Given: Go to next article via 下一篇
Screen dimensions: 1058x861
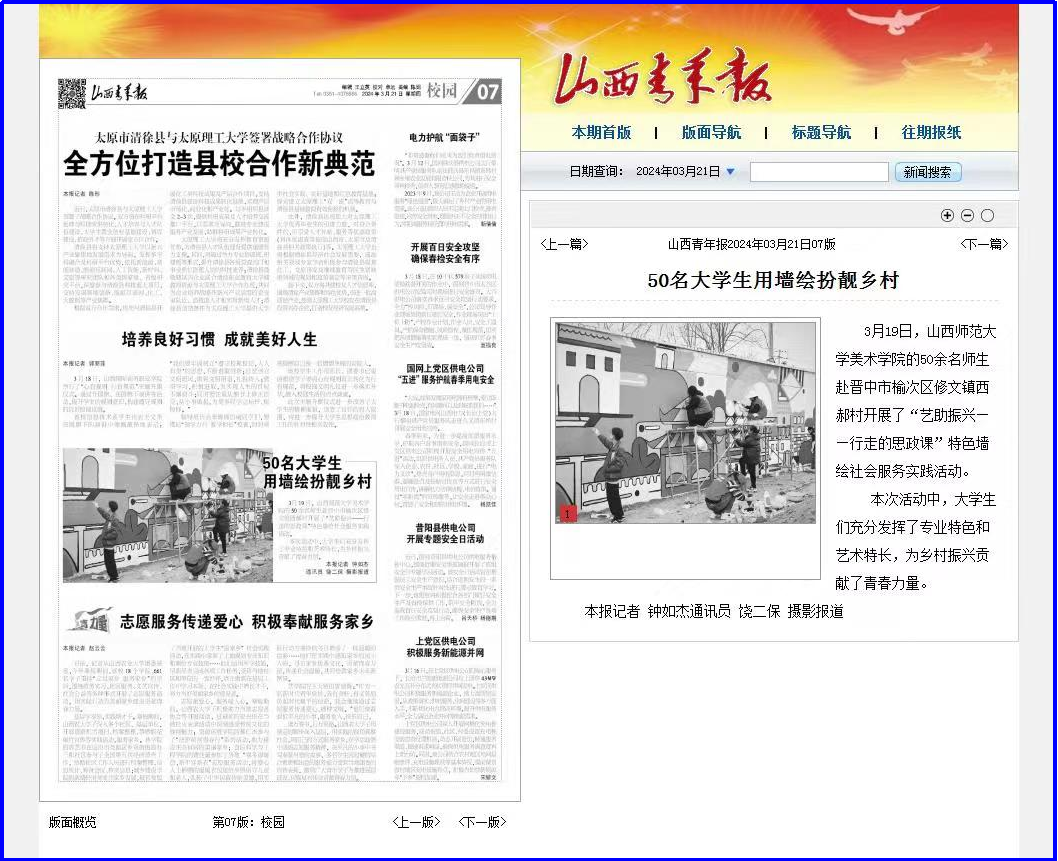Looking at the screenshot, I should pyautogui.click(x=983, y=244).
